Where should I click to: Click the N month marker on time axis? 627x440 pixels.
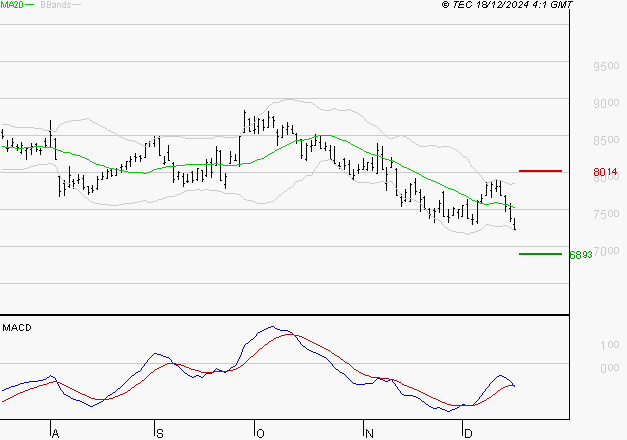369,434
